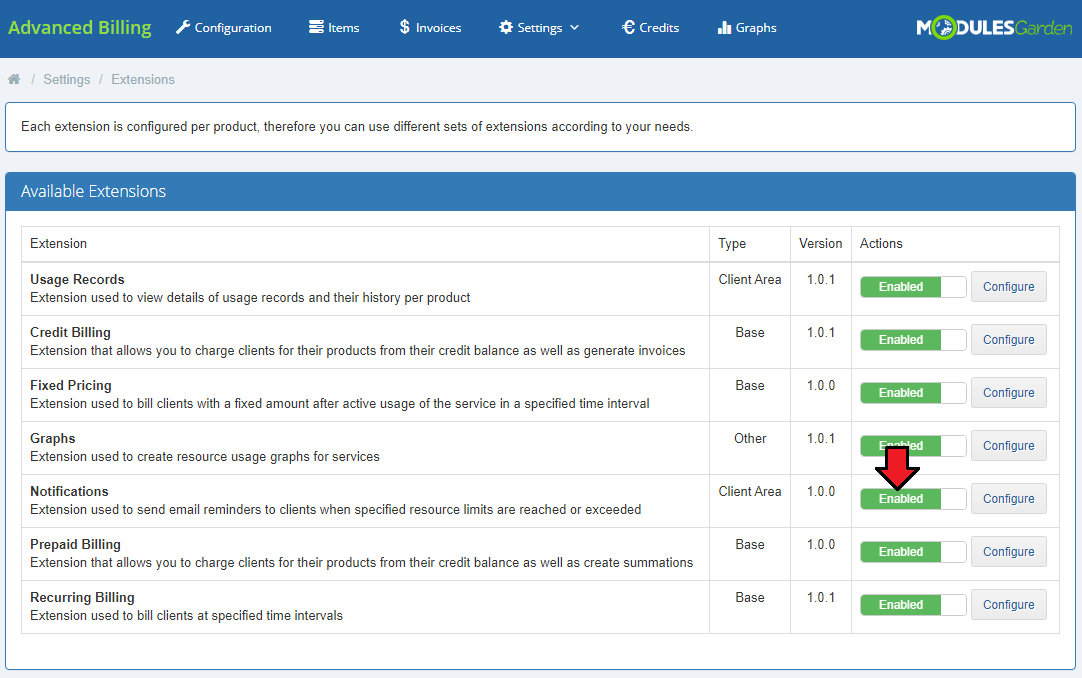Click the euro Credits icon
The image size is (1082, 678).
[x=628, y=28]
